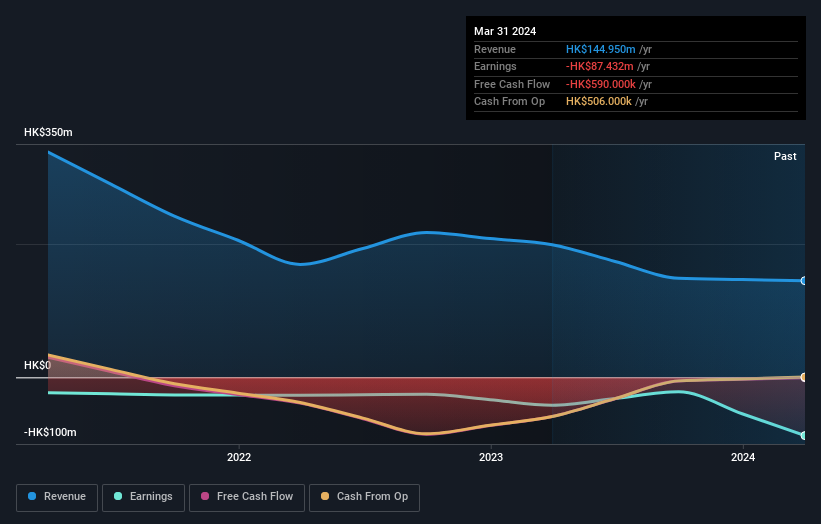821x524 pixels.
Task: Click the Free Cash Flow tooltip row label
Action: pos(512,84)
